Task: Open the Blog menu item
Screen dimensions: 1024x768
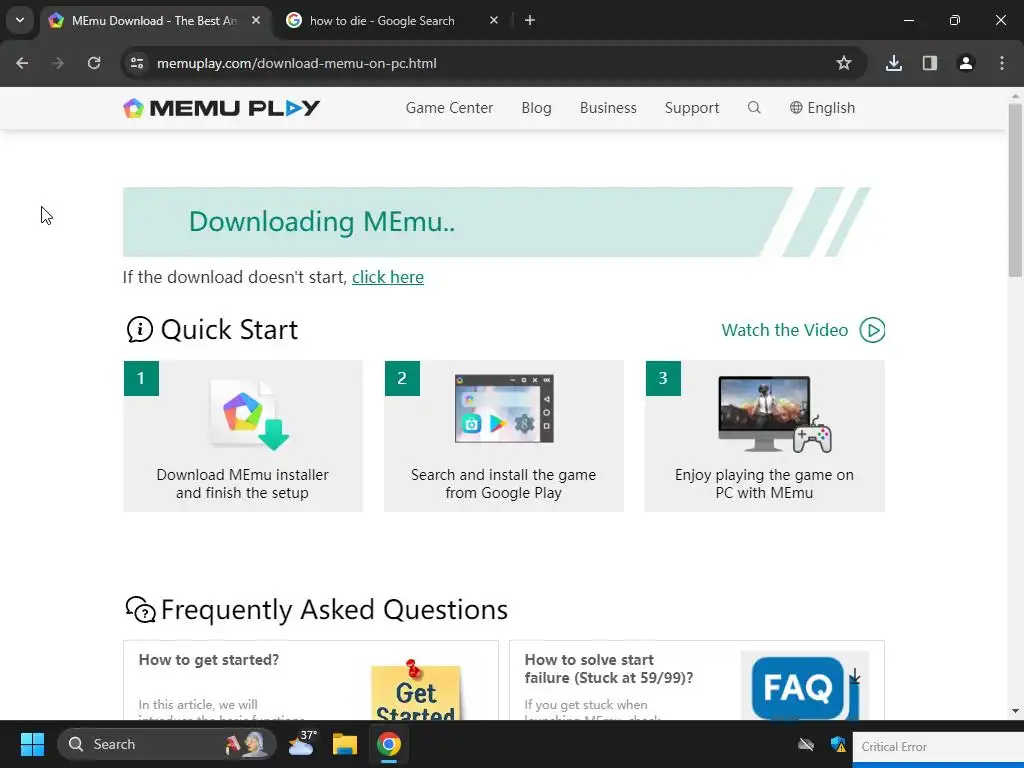Action: 536,108
